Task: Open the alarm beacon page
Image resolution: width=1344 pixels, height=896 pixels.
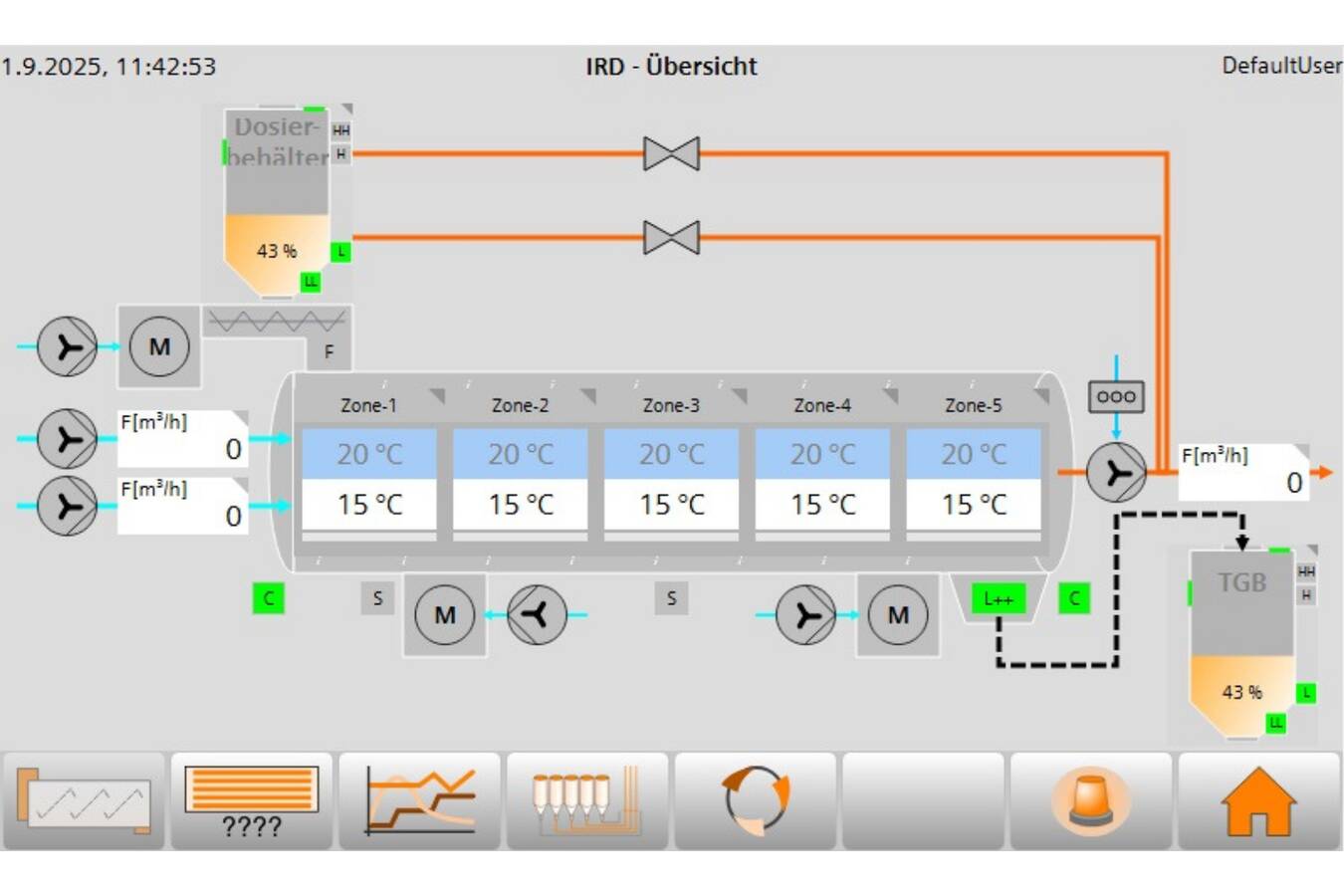Action: pyautogui.click(x=1091, y=801)
